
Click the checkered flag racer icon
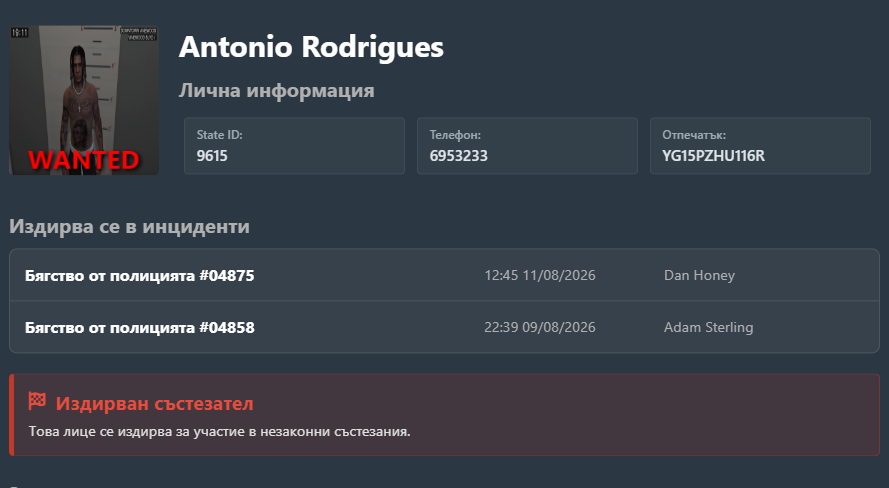click(37, 401)
